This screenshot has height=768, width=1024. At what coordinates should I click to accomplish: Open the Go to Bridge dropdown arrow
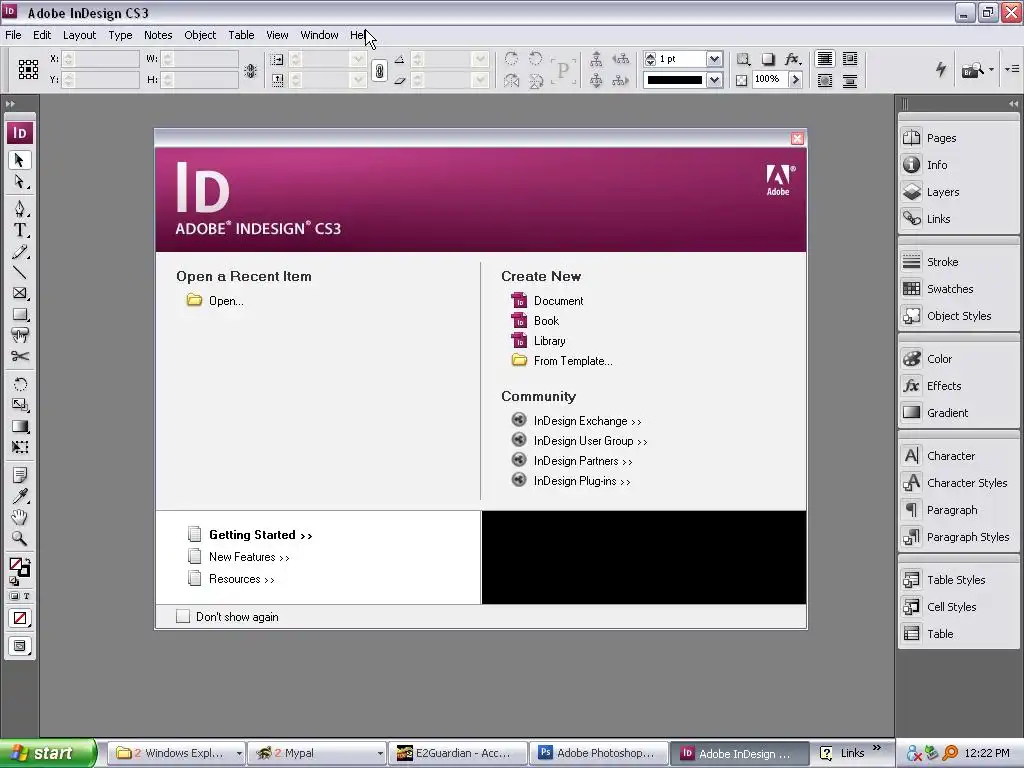[991, 69]
